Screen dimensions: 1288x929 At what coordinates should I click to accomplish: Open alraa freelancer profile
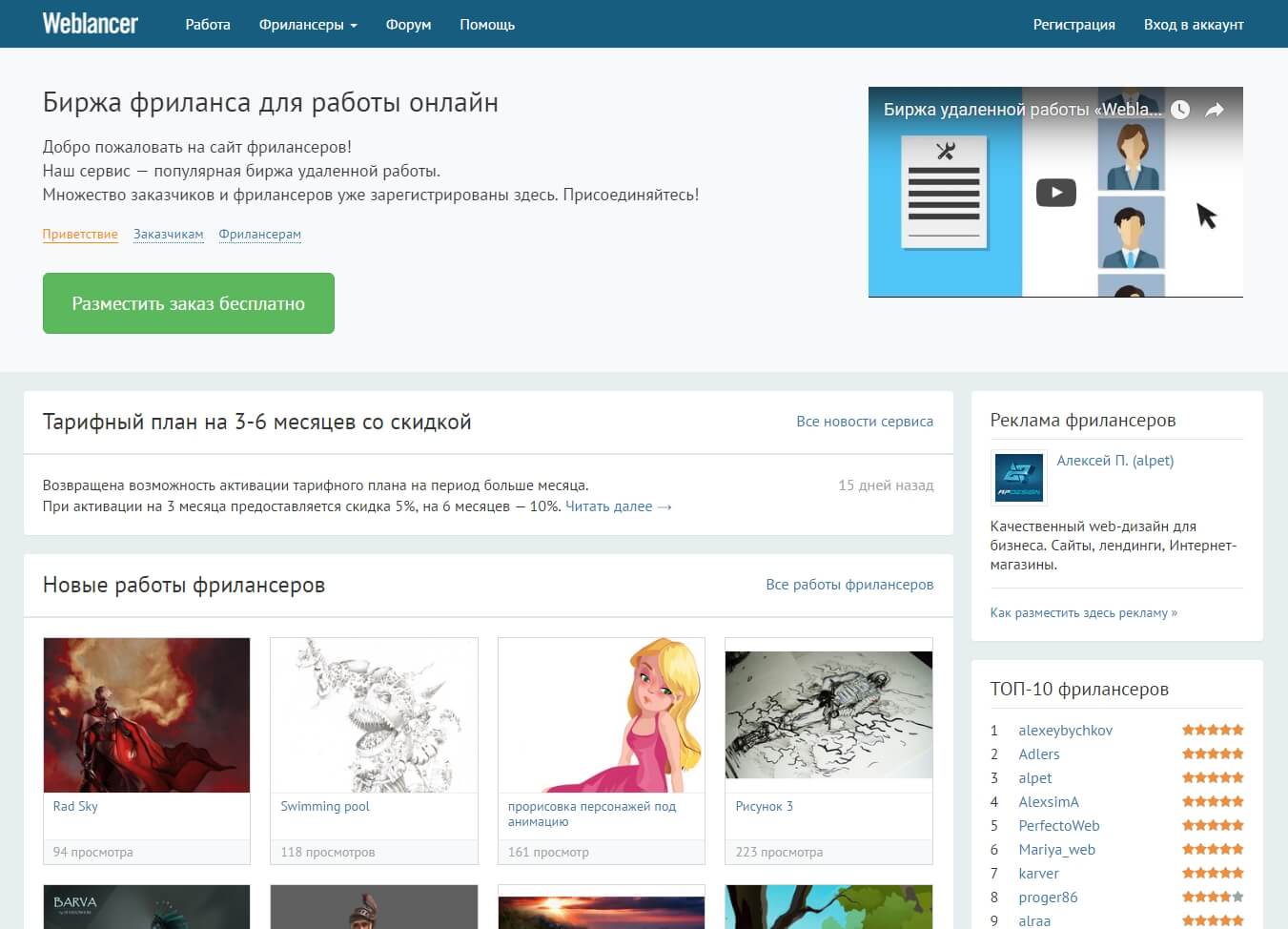click(1034, 921)
